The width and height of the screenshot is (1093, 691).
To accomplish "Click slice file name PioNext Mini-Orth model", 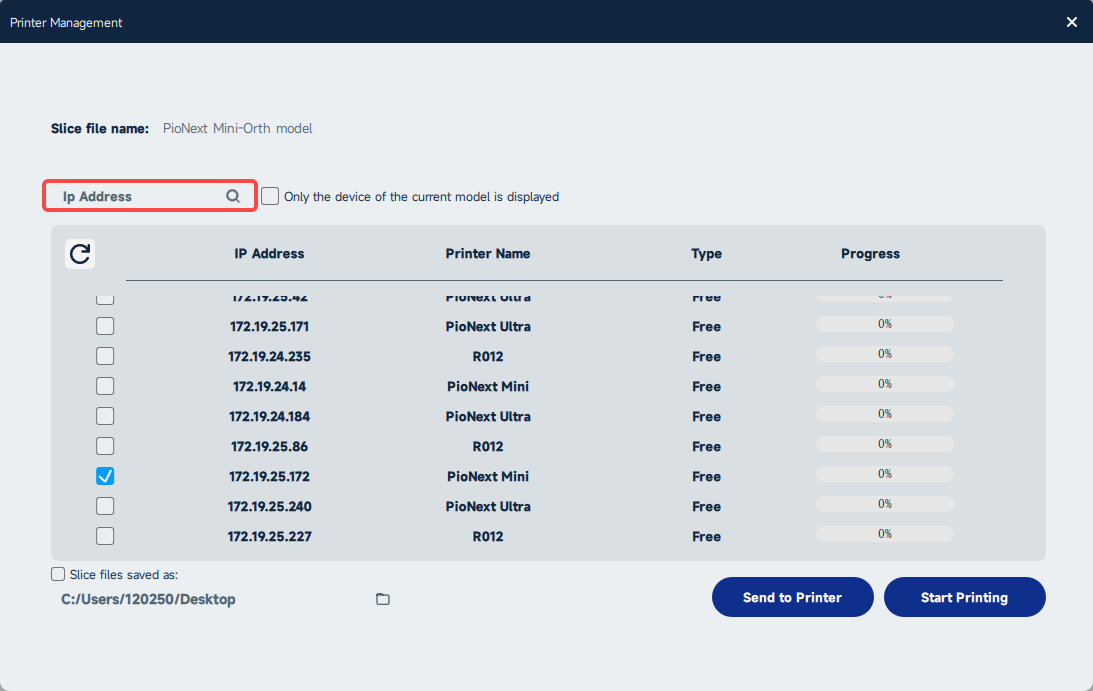I will (238, 128).
